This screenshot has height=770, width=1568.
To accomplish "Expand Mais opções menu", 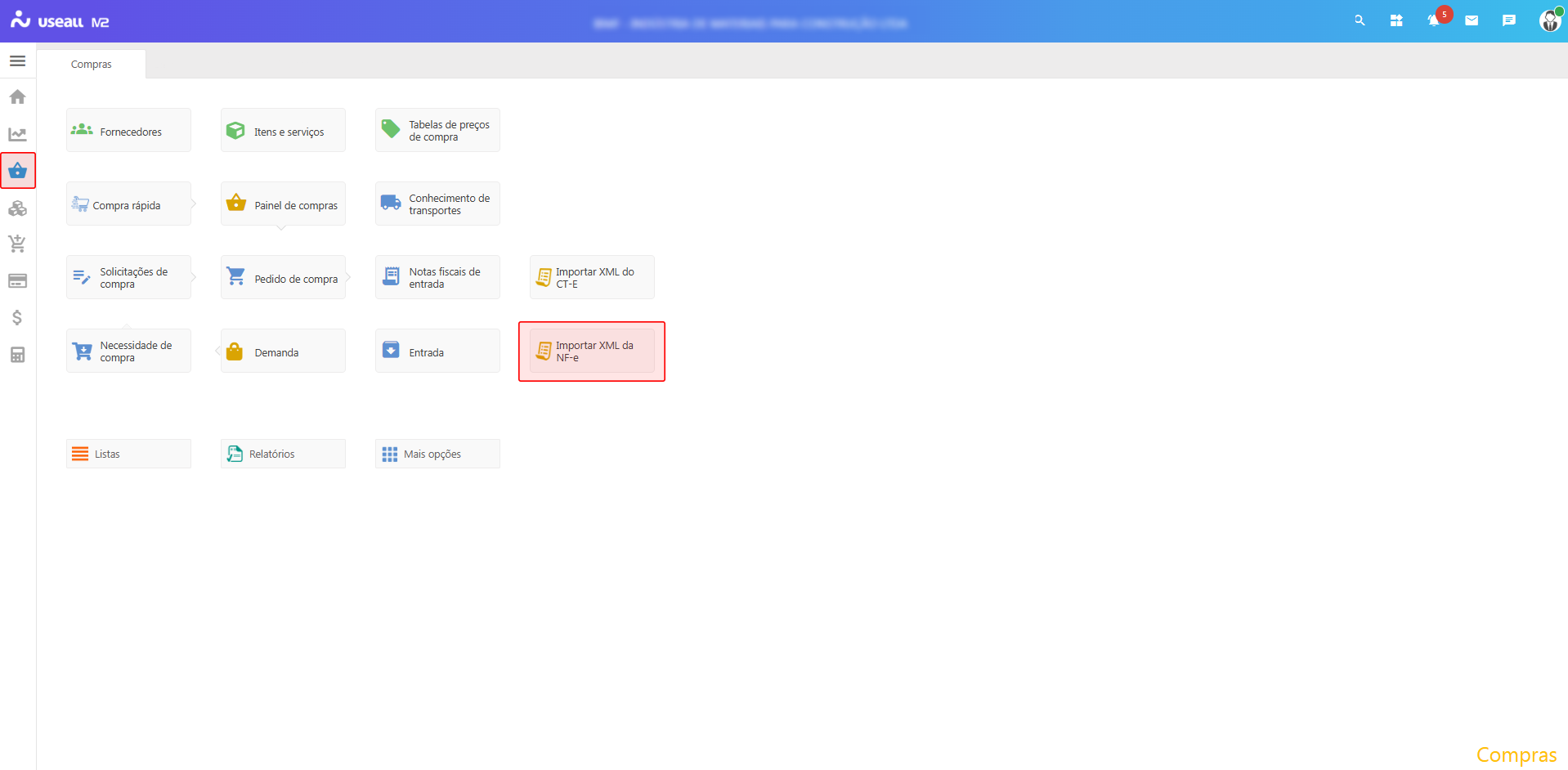I will coord(437,454).
